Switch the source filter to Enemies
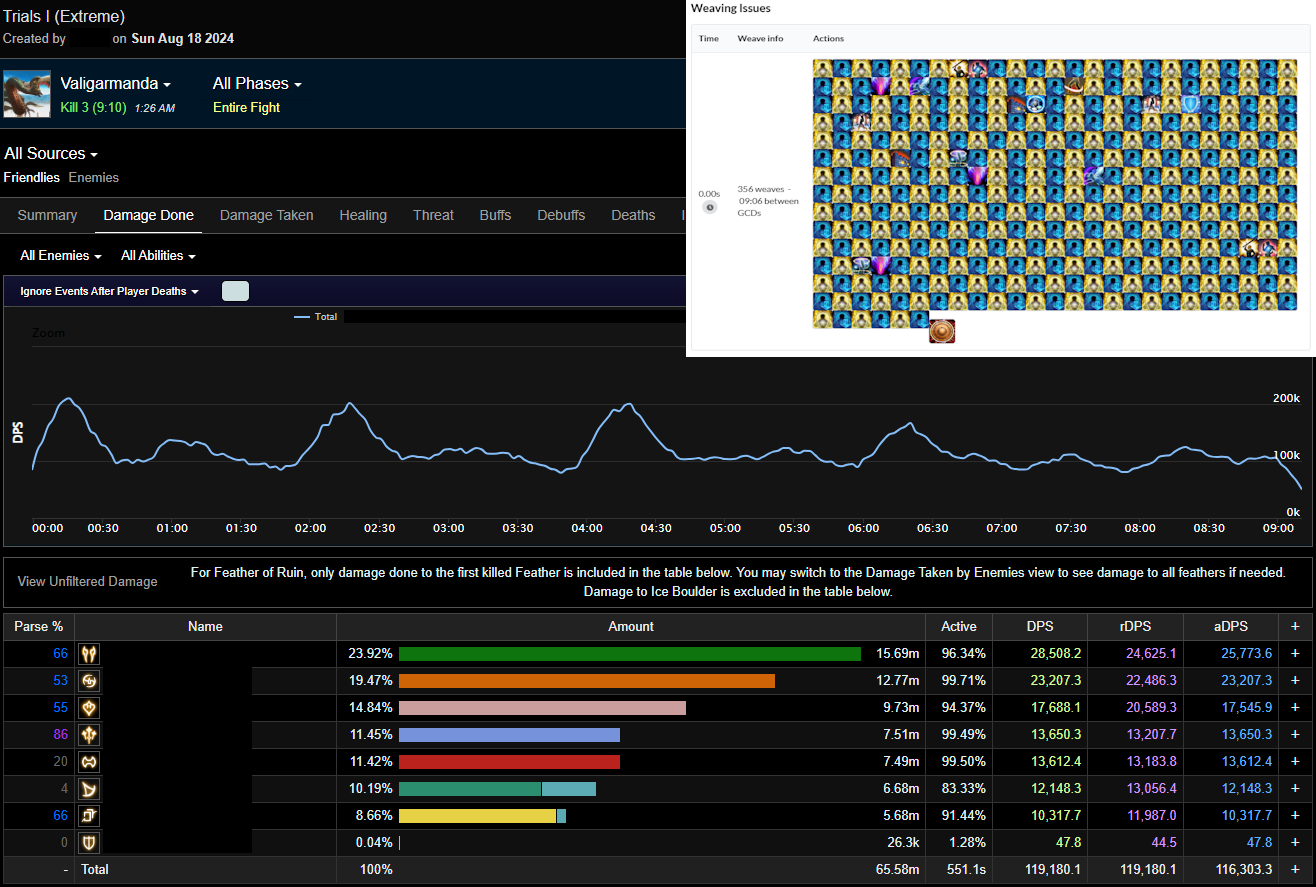 [x=93, y=177]
